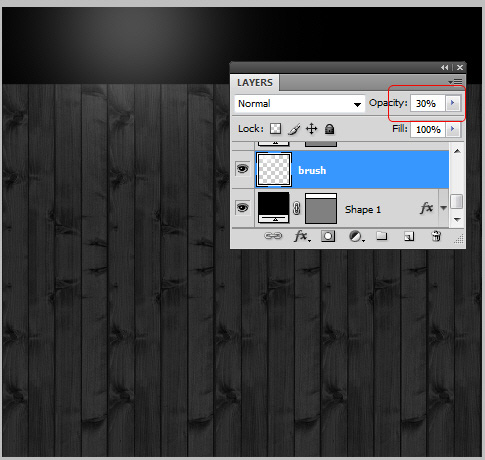This screenshot has height=460, width=485.
Task: Hide the brush layer
Action: click(242, 169)
